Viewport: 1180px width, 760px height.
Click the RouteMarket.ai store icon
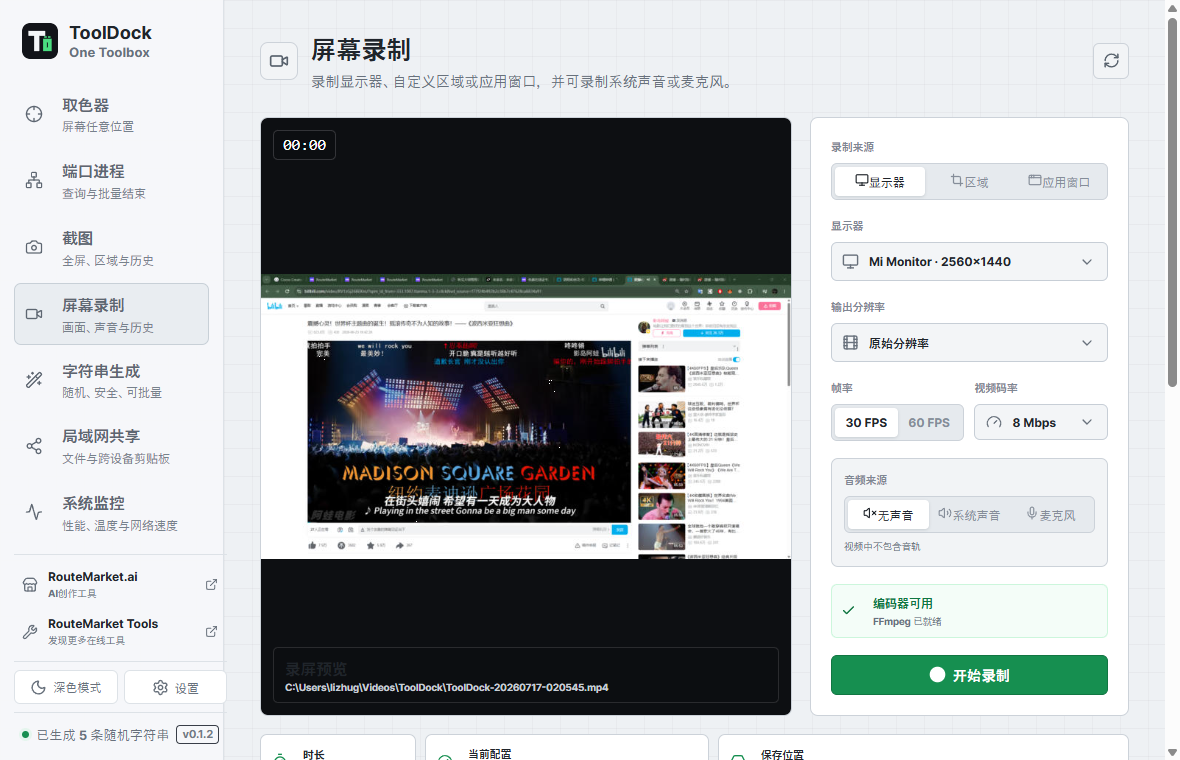pos(30,585)
